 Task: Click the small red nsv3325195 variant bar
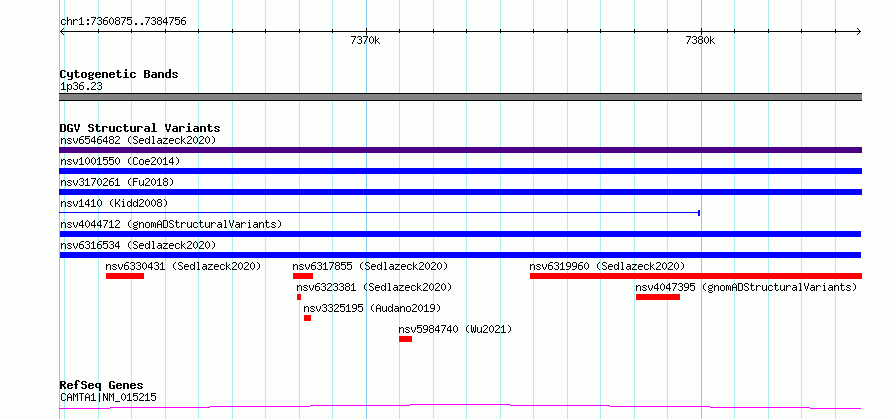(307, 318)
